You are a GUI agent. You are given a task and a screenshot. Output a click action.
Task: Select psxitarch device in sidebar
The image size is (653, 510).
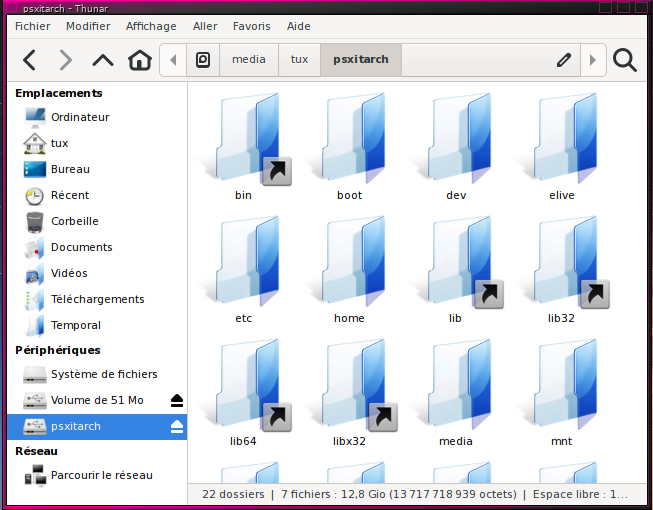(97, 427)
